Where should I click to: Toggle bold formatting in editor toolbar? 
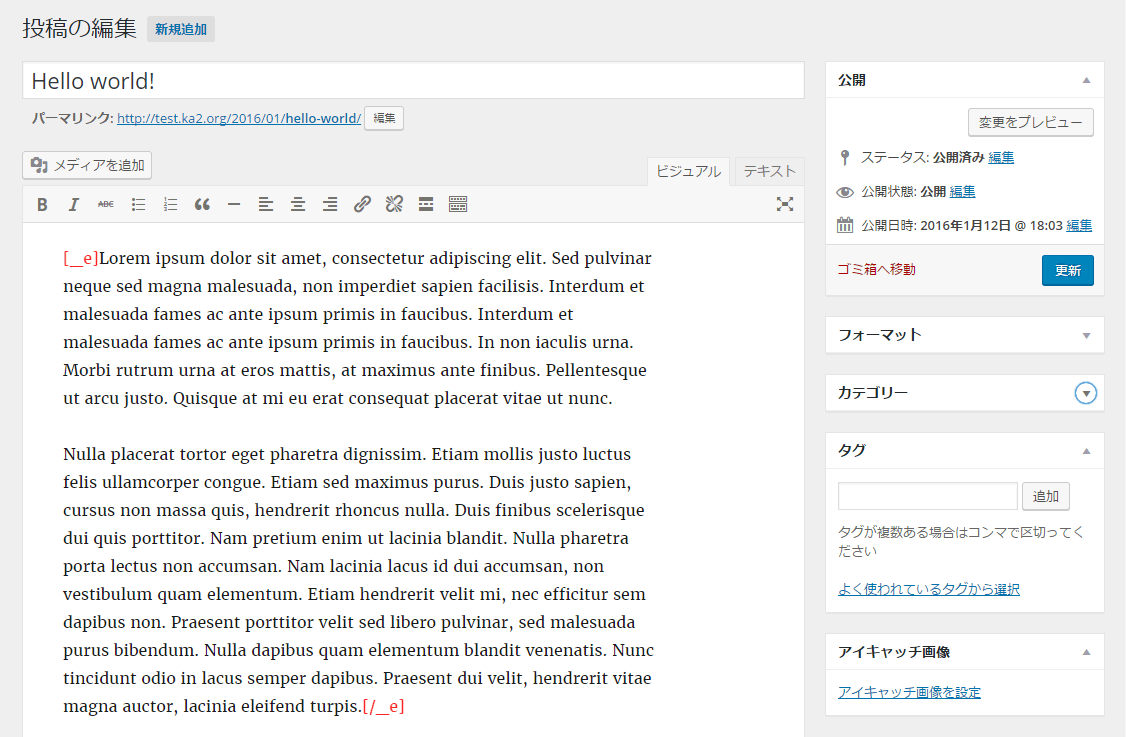42,205
